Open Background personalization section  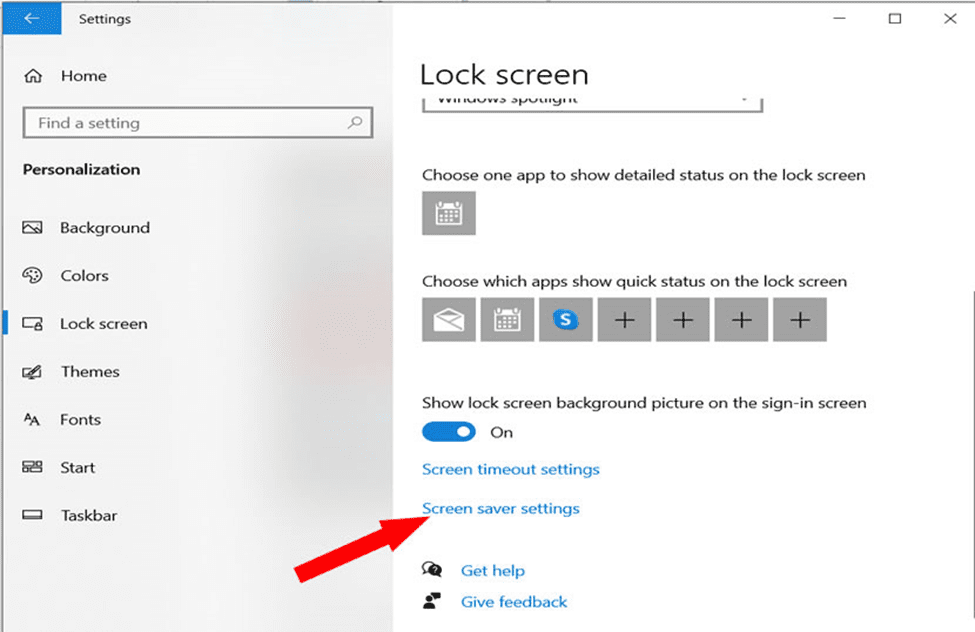104,228
